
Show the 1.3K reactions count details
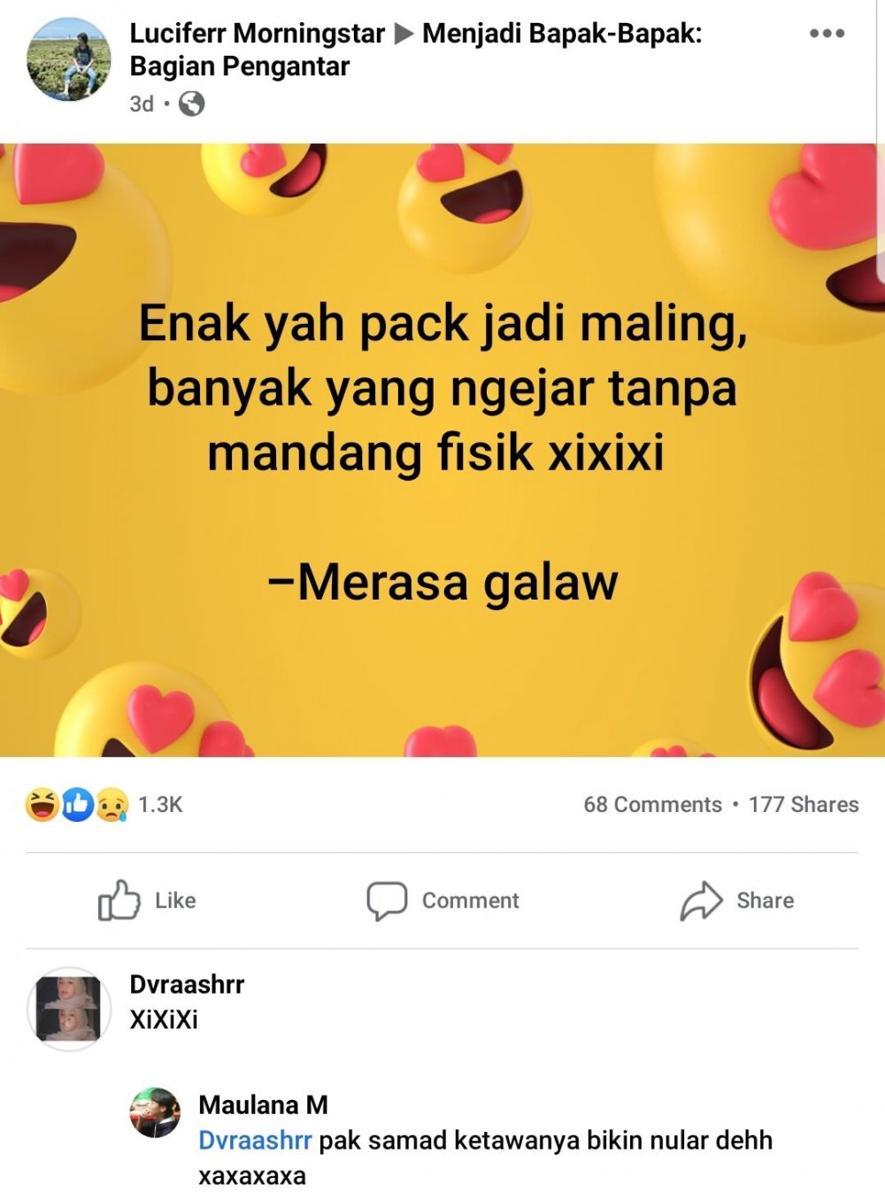click(160, 804)
